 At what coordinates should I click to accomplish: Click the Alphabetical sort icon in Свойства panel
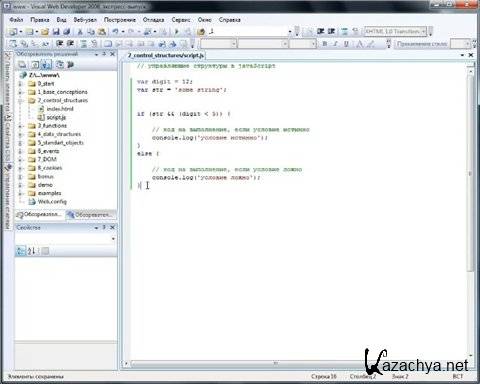[32, 251]
